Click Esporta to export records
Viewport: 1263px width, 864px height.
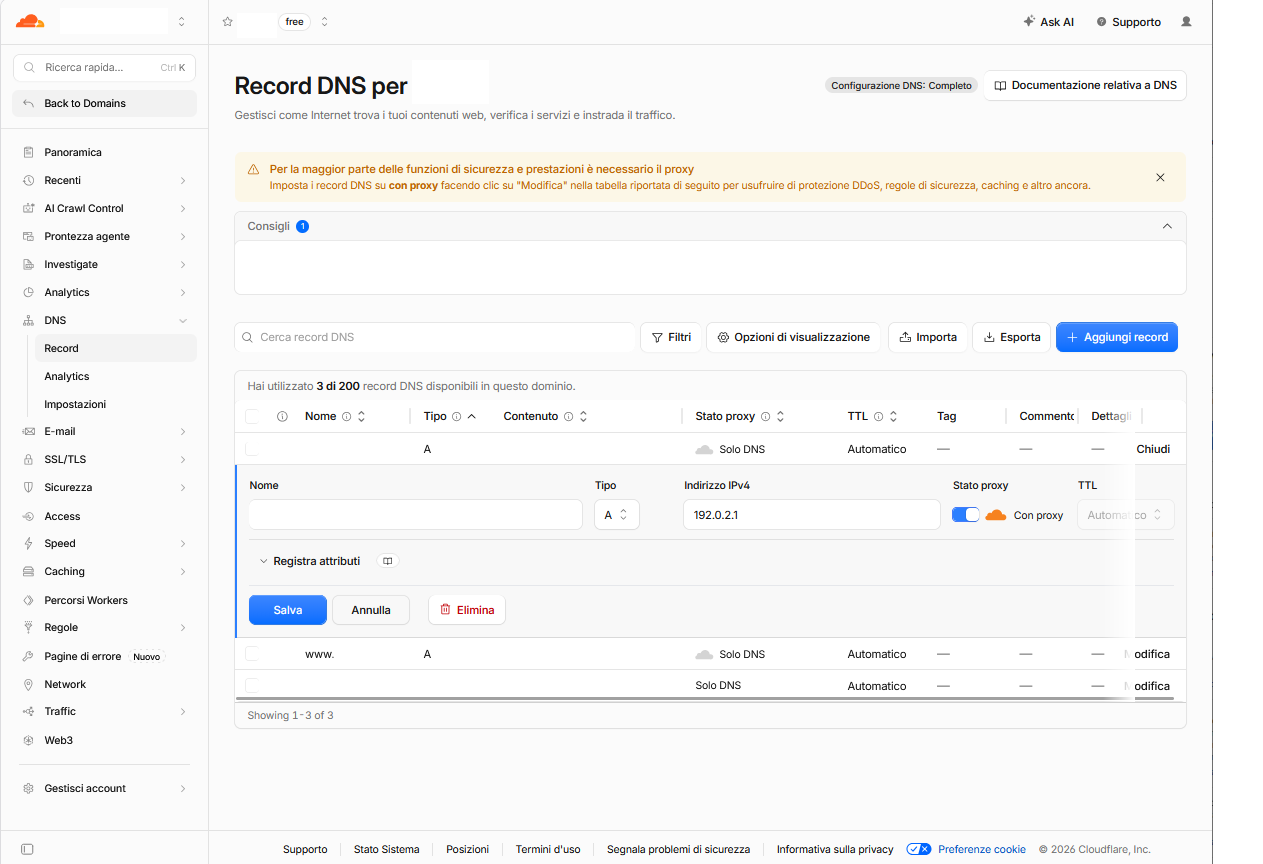click(x=1012, y=337)
